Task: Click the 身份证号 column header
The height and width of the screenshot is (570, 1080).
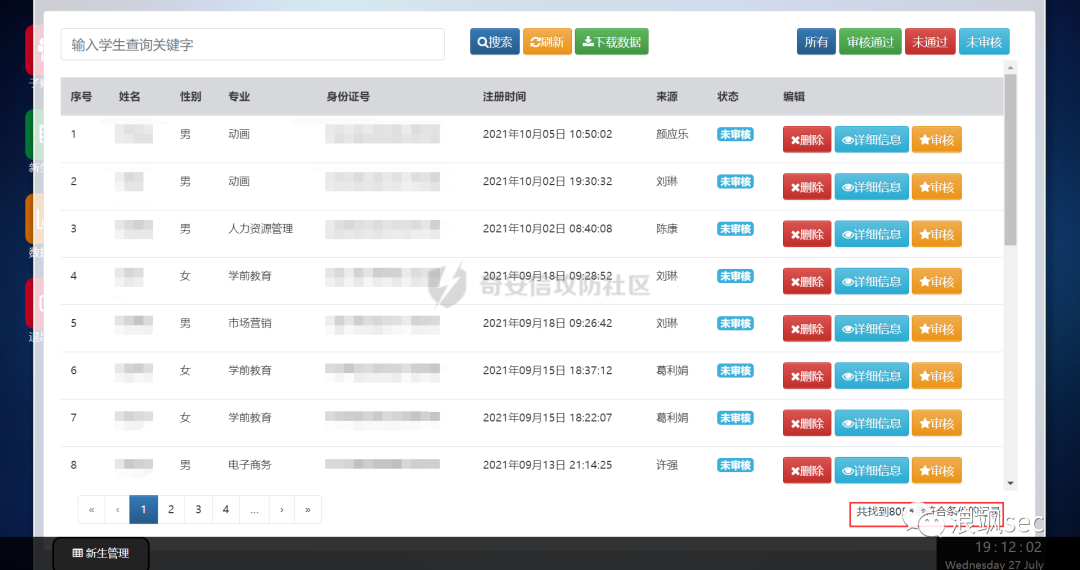Action: [348, 96]
